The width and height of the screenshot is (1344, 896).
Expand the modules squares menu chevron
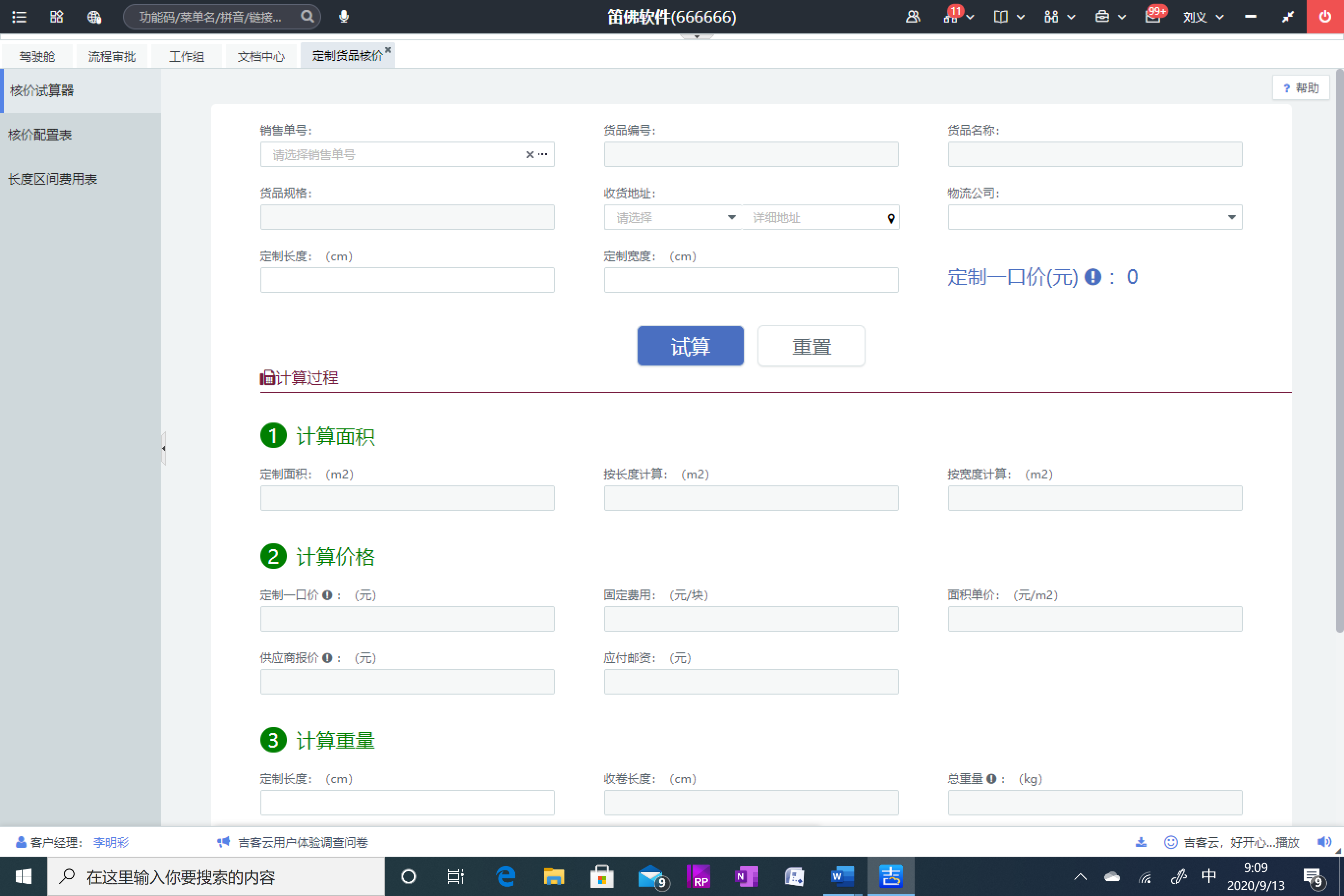pyautogui.click(x=1071, y=17)
